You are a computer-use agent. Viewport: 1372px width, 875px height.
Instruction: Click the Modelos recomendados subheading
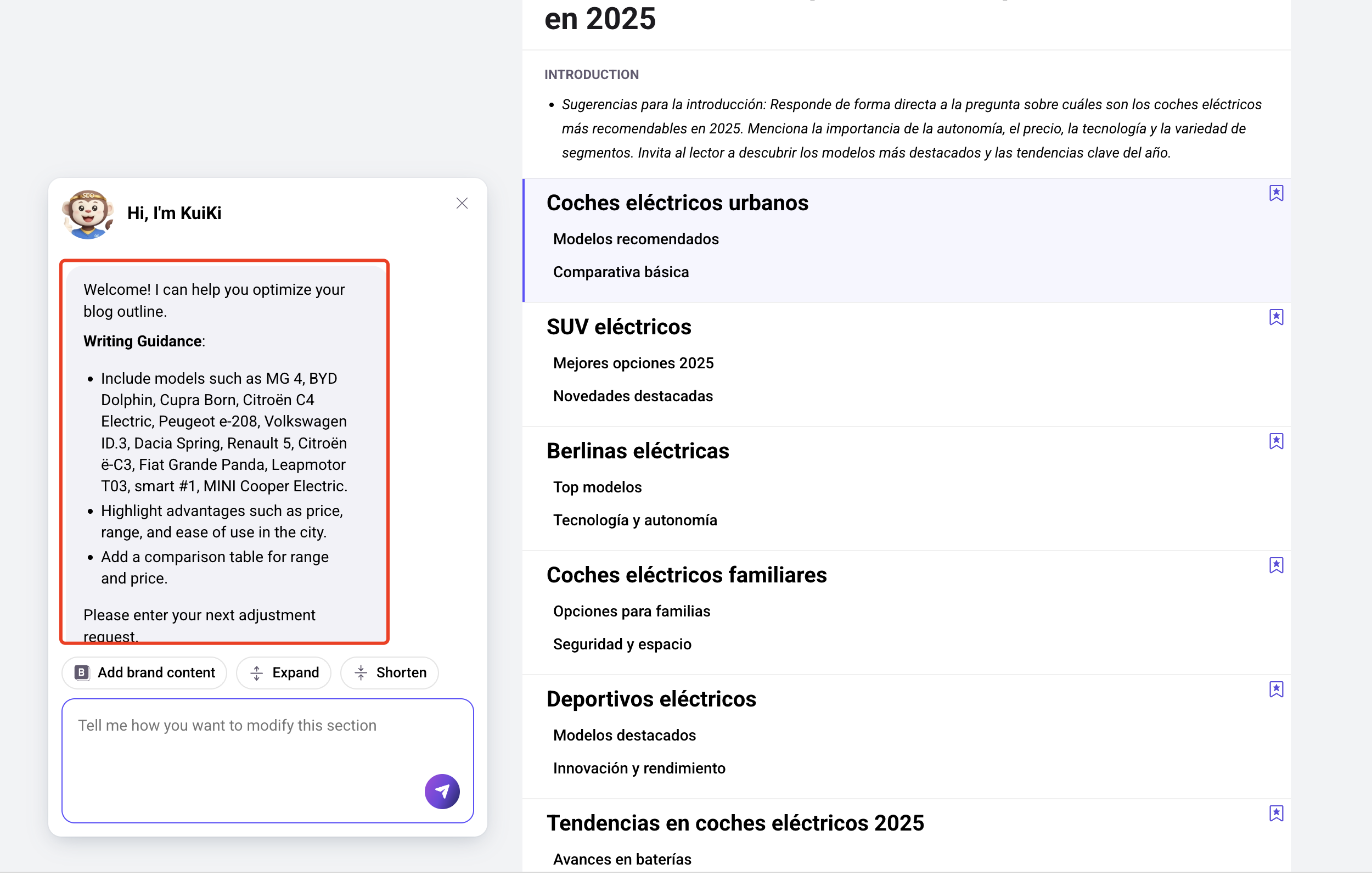(636, 239)
